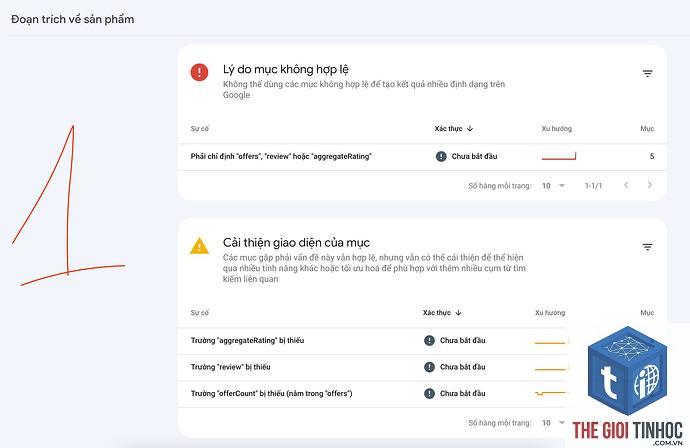Click item count 5 in invalid items table
The height and width of the screenshot is (448, 690).
click(x=652, y=156)
